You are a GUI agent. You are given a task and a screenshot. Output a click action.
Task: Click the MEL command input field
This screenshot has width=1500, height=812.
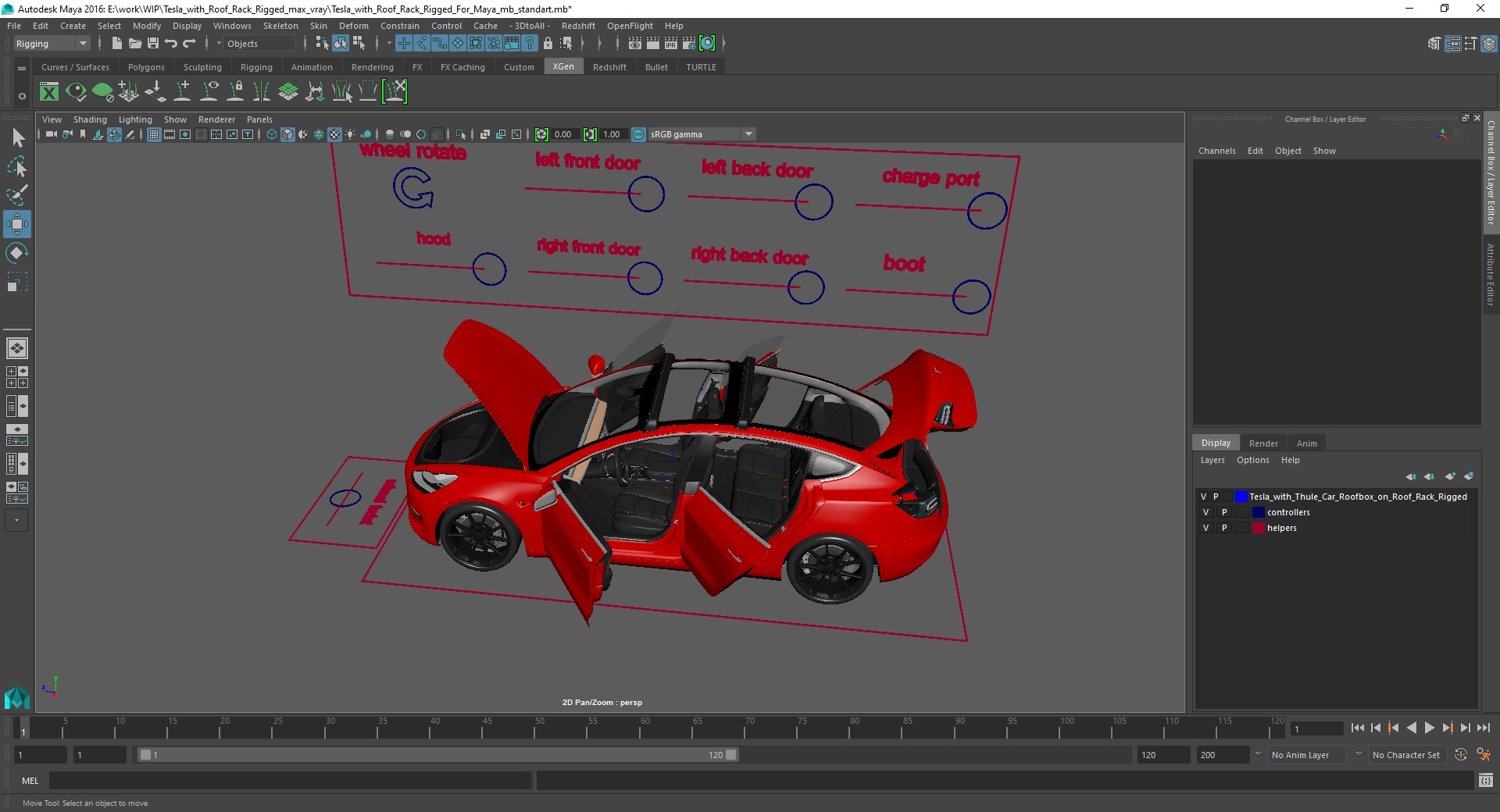tap(290, 780)
